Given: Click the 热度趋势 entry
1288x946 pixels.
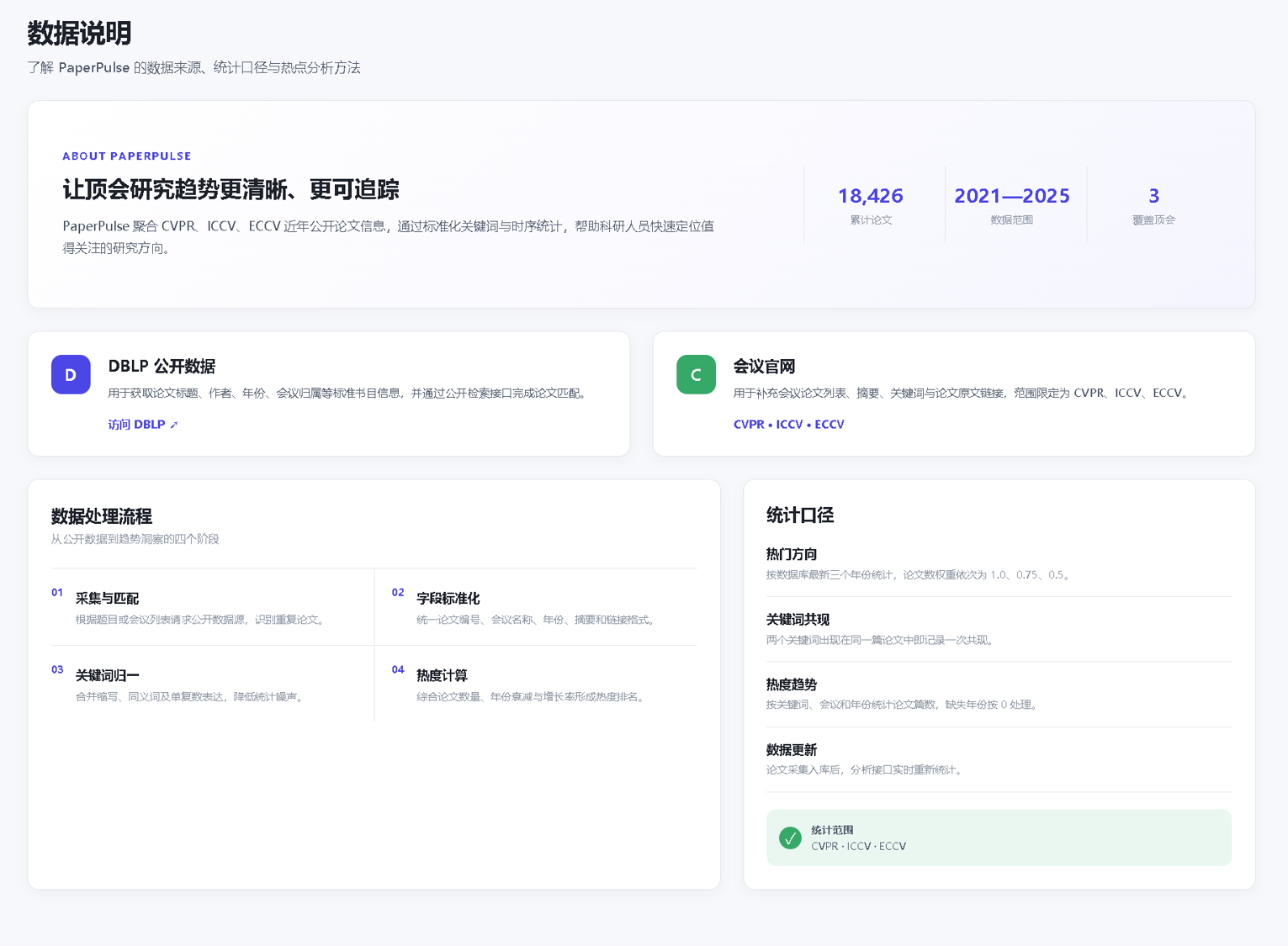Looking at the screenshot, I should [x=999, y=694].
